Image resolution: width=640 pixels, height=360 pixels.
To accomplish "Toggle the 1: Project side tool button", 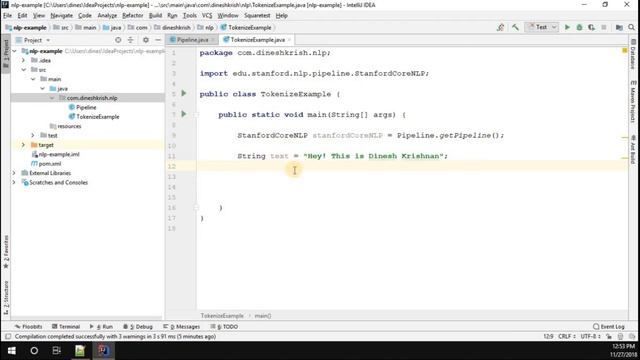I will click(6, 53).
